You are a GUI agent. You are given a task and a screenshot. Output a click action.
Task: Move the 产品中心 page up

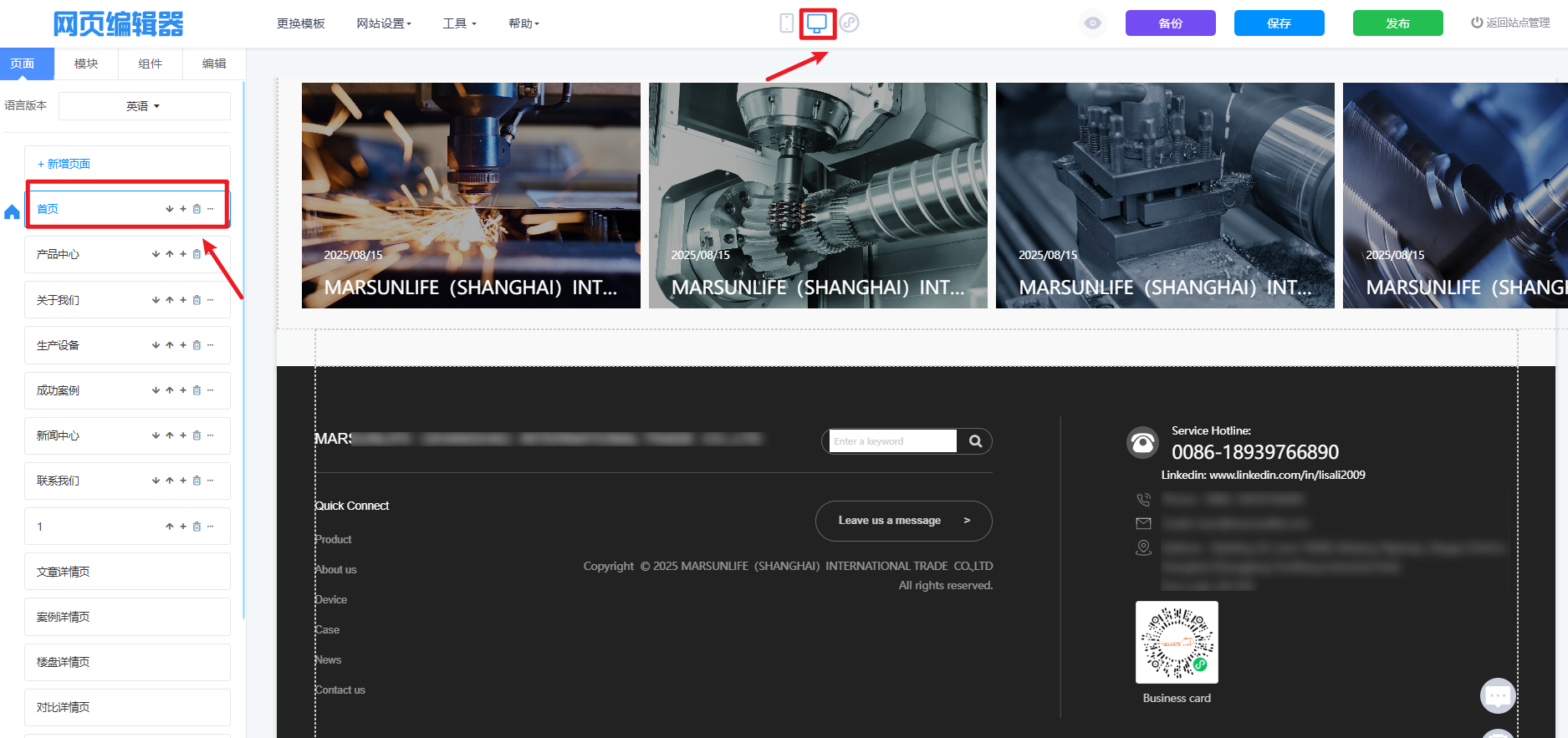170,254
